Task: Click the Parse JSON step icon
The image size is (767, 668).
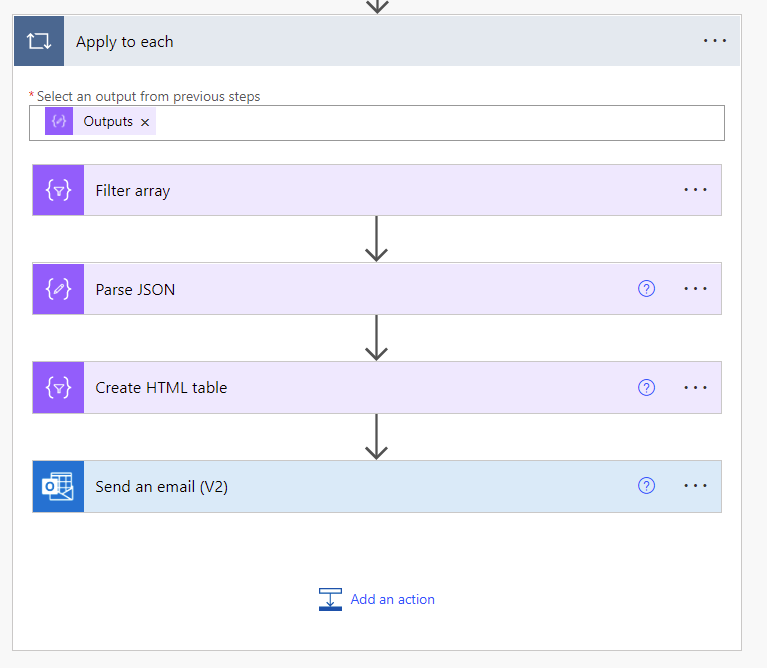Action: coord(58,289)
